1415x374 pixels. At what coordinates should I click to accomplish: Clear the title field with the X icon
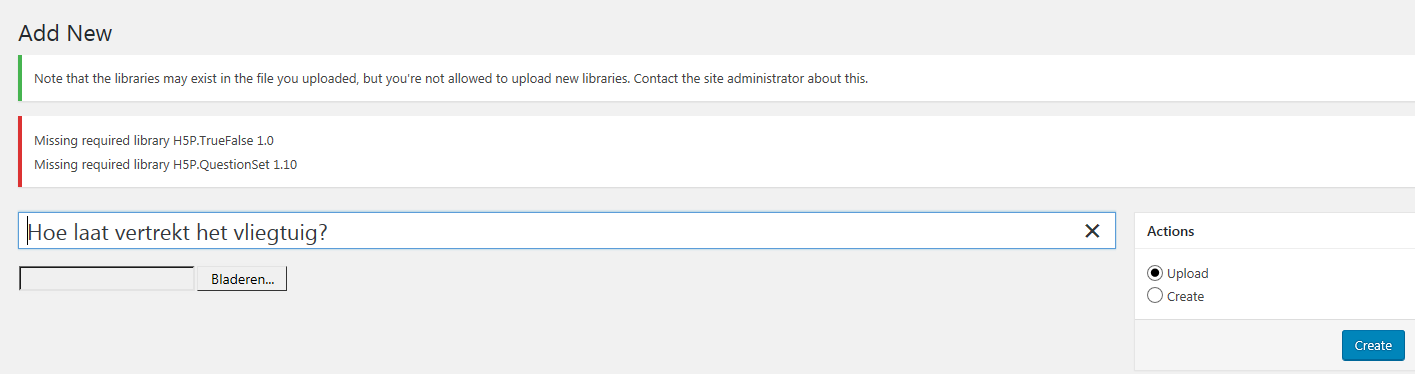click(1092, 231)
